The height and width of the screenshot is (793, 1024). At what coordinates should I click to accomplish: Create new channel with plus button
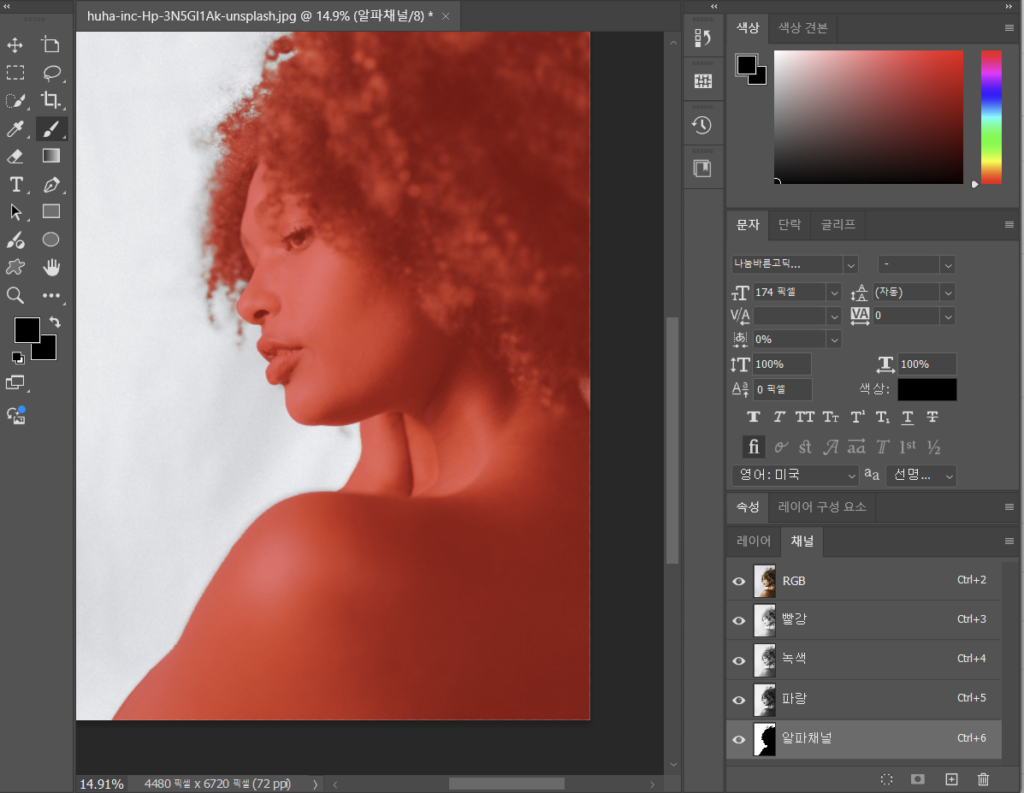point(951,779)
